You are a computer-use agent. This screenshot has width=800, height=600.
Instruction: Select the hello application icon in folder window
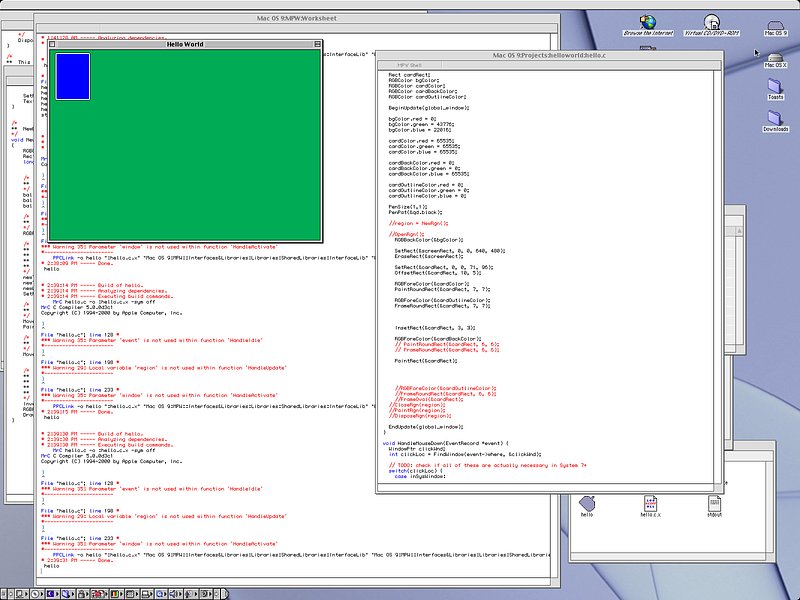point(587,506)
